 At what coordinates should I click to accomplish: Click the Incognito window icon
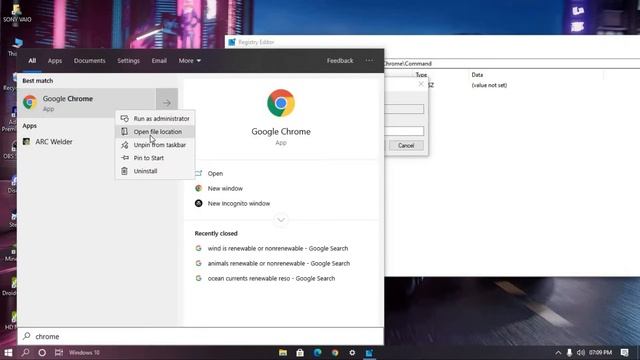[198, 203]
